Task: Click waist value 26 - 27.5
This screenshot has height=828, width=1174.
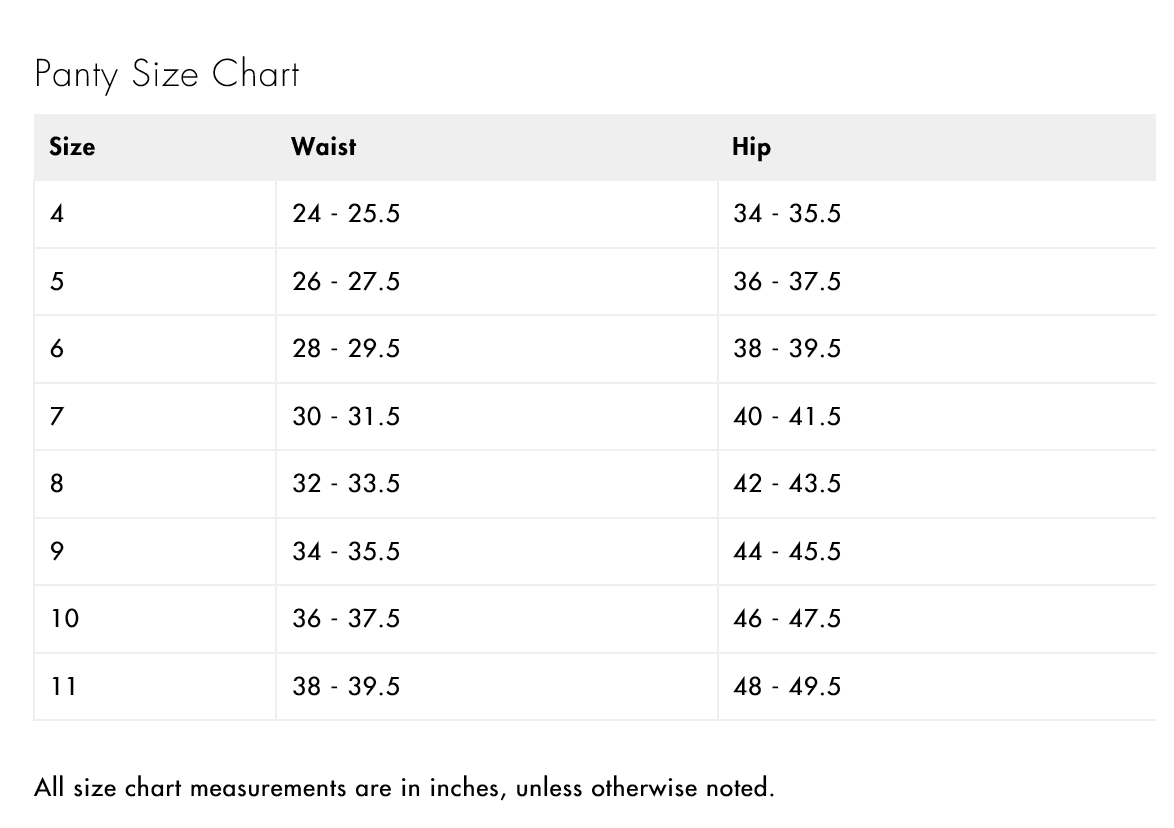Action: coord(346,281)
